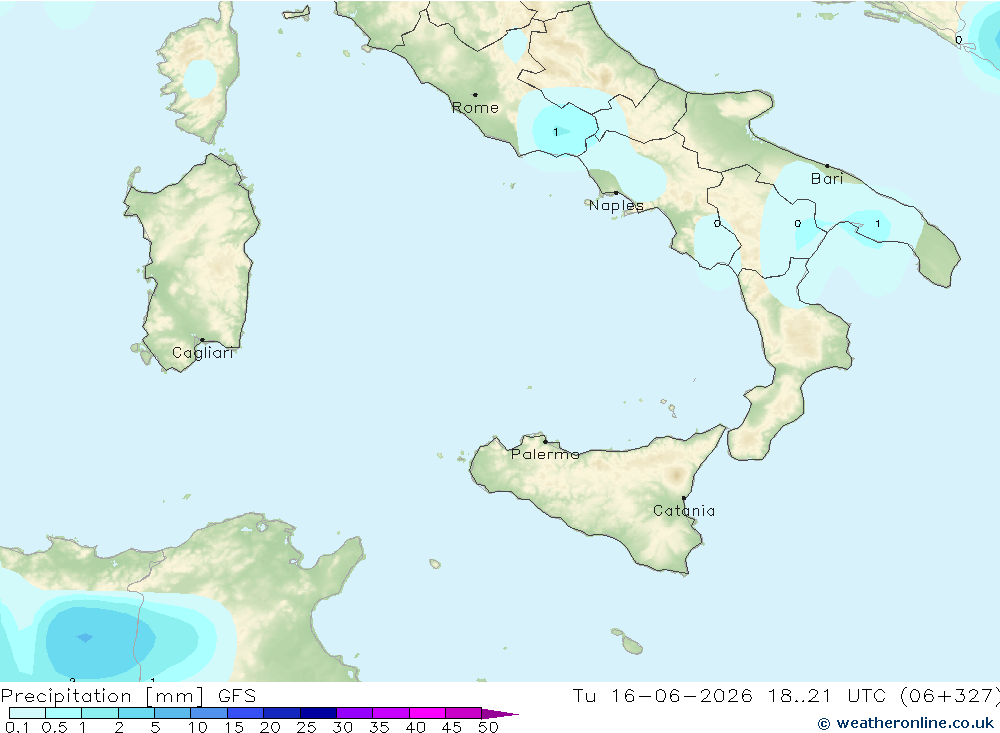
Task: Click the purple legend arrow above 50
Action: (x=500, y=713)
